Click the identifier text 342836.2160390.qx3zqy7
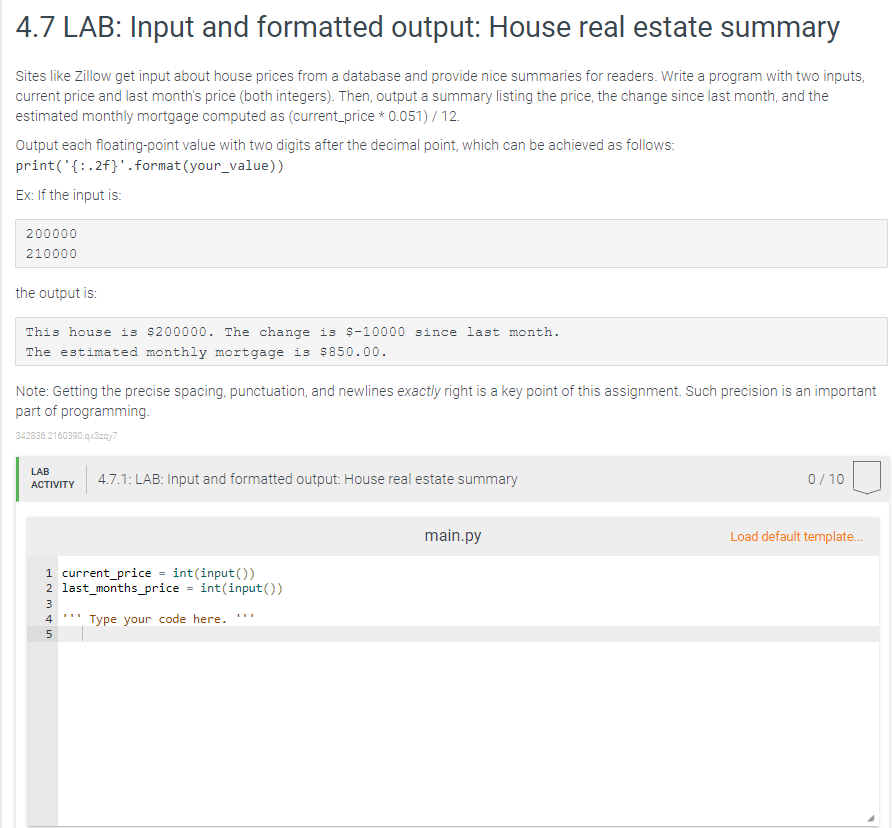 coord(66,435)
